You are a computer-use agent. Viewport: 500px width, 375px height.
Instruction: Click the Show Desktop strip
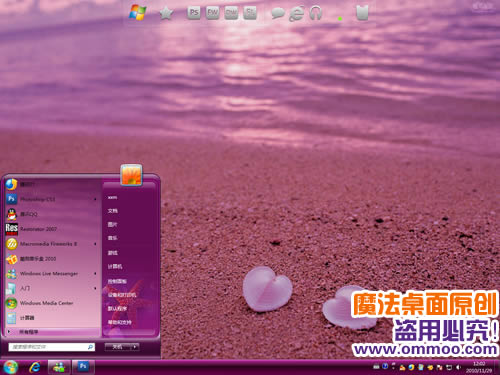click(497, 367)
